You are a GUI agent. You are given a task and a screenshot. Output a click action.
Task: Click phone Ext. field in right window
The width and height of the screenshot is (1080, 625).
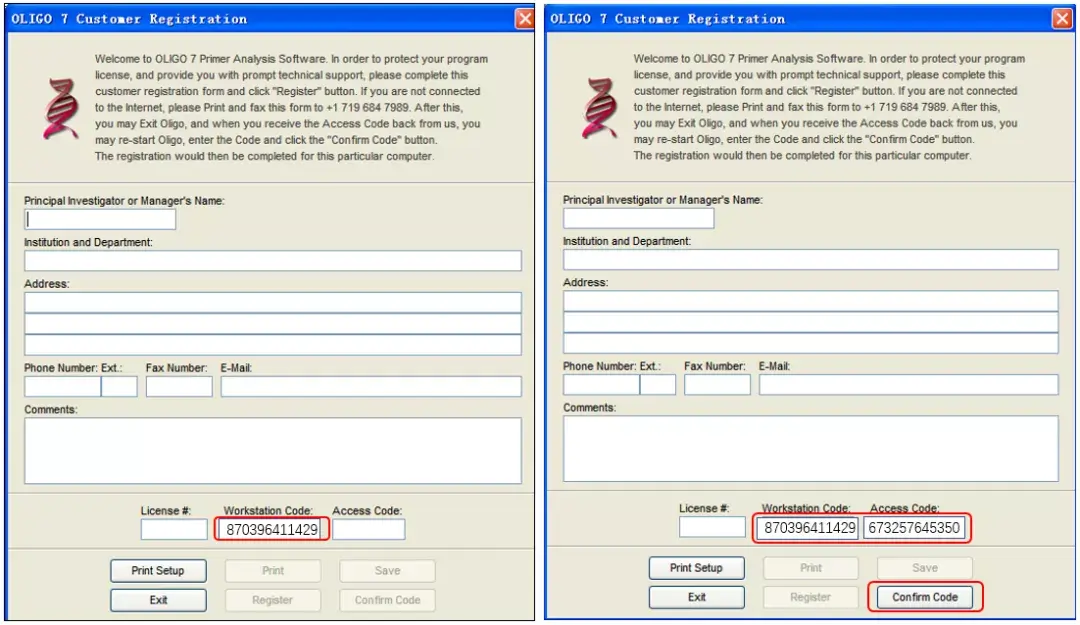click(x=658, y=385)
